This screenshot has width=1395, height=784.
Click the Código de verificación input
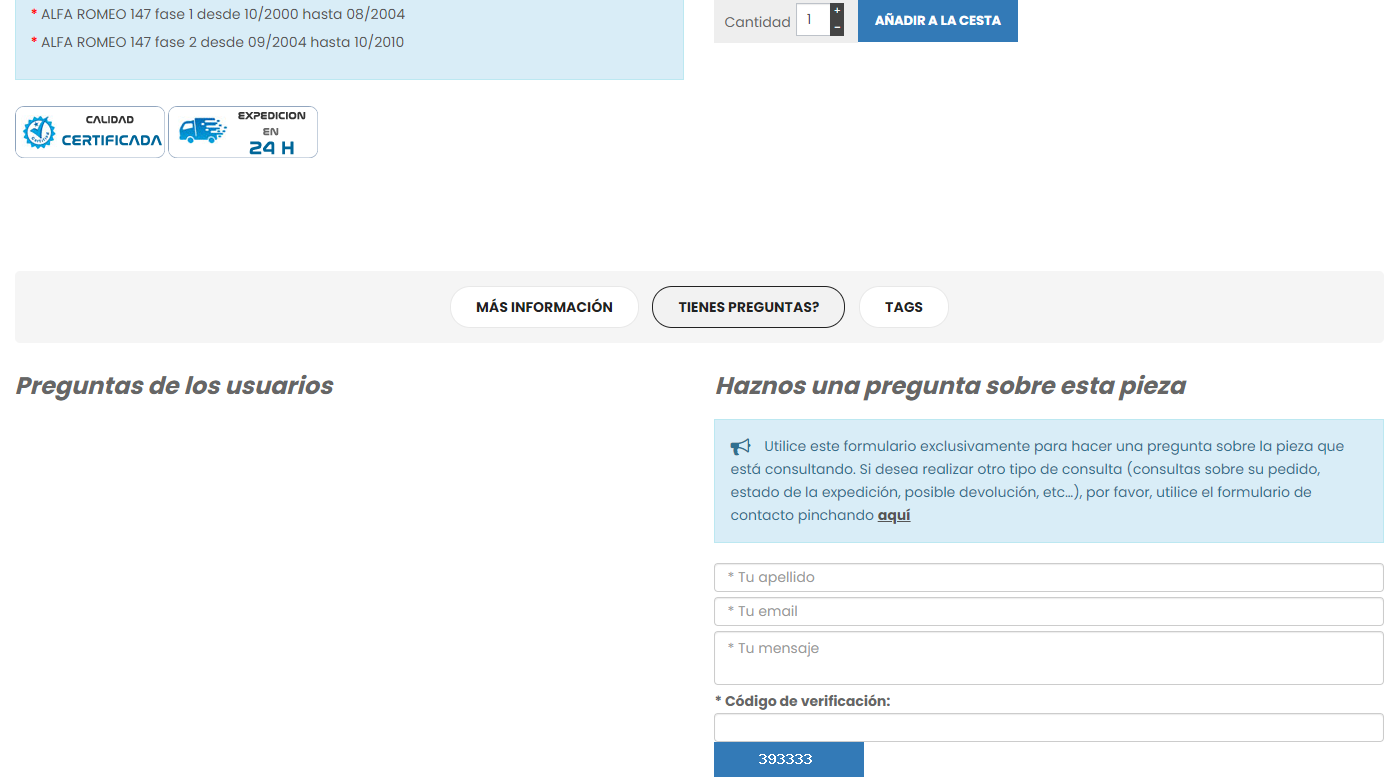pos(1049,727)
